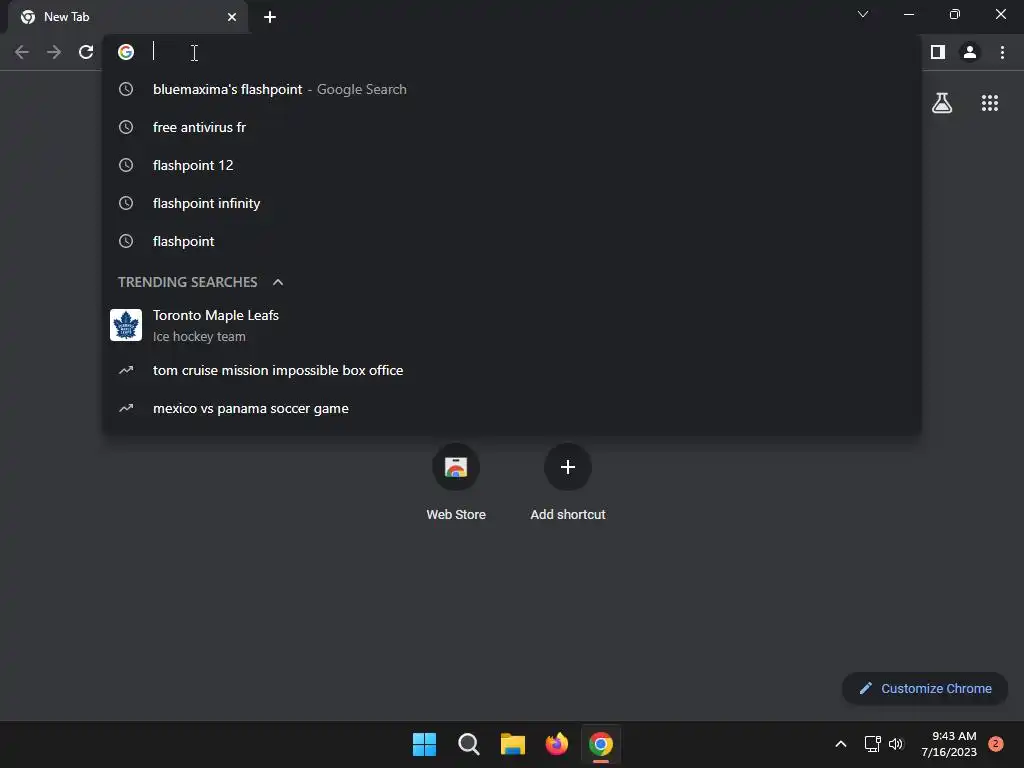Select the New Tab tab
Viewport: 1024px width, 768px height.
tap(128, 17)
